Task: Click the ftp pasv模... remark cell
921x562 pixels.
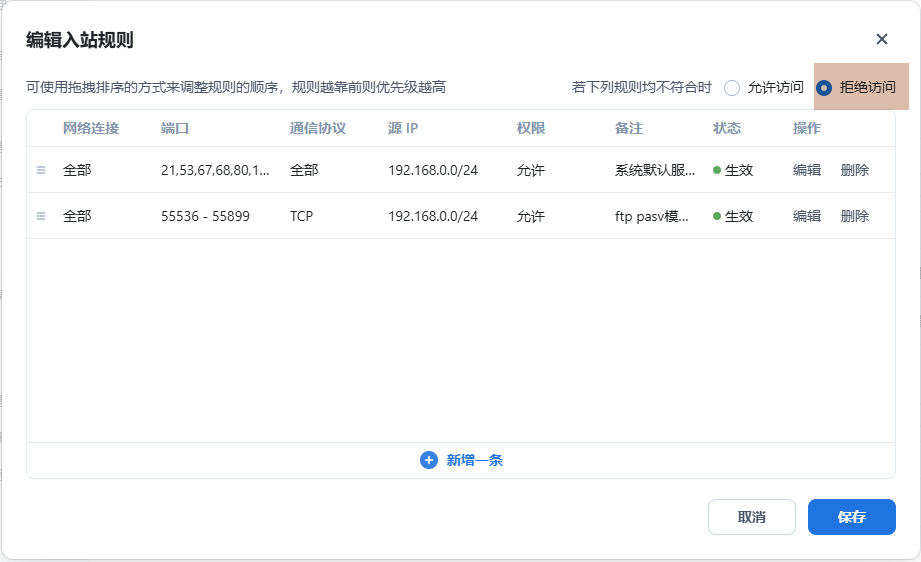Action: click(x=652, y=216)
